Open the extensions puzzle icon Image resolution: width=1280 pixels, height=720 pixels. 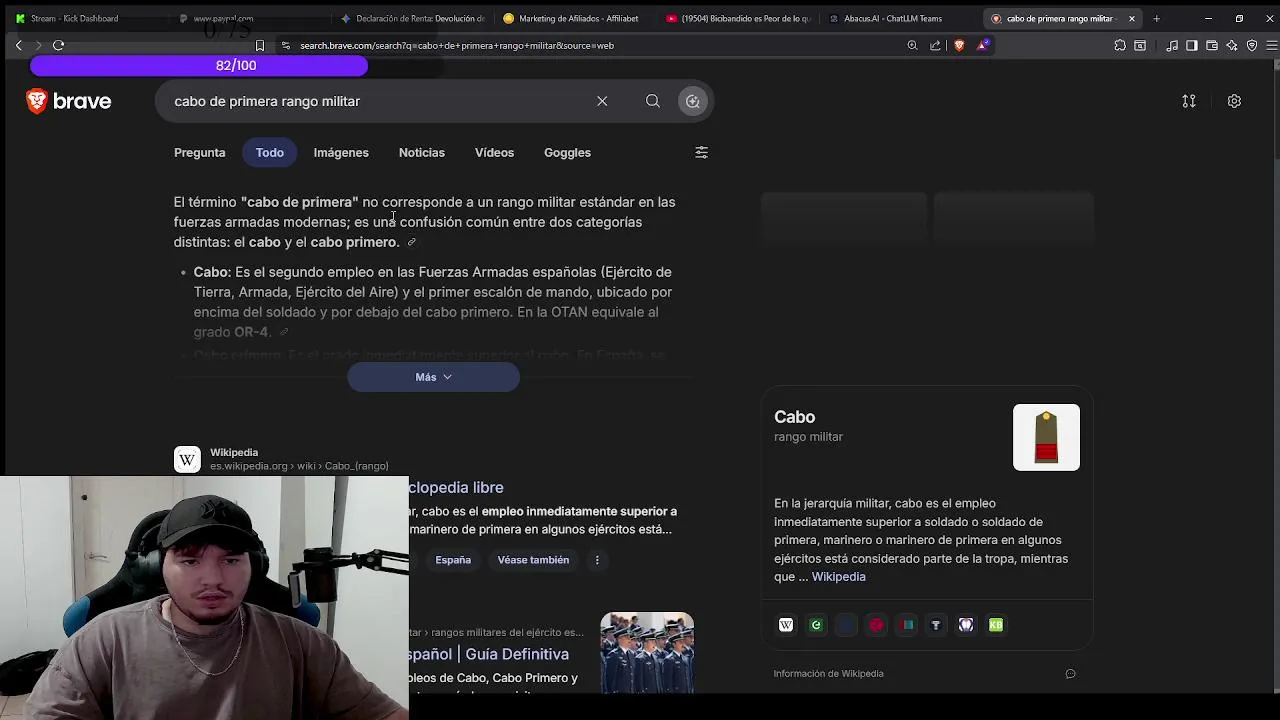coord(1120,45)
